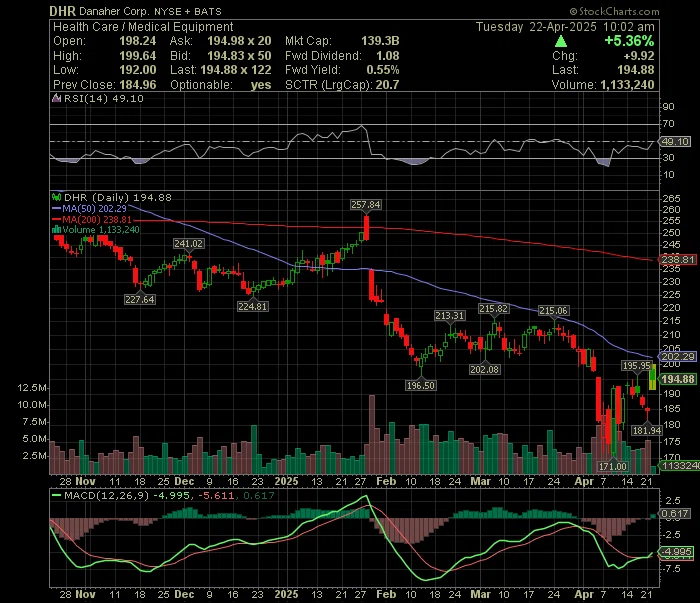Click the Ask quote 194.98 x 20
The height and width of the screenshot is (603, 700).
coord(239,41)
